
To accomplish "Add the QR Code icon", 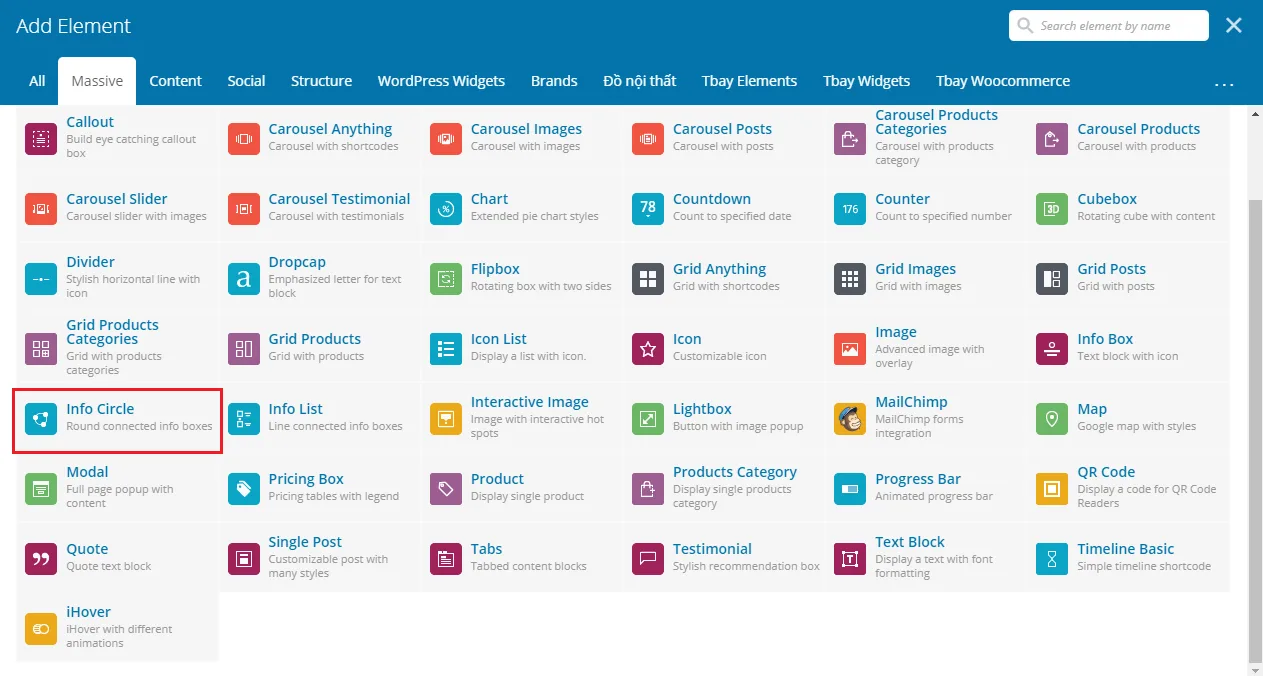I will tap(1052, 489).
